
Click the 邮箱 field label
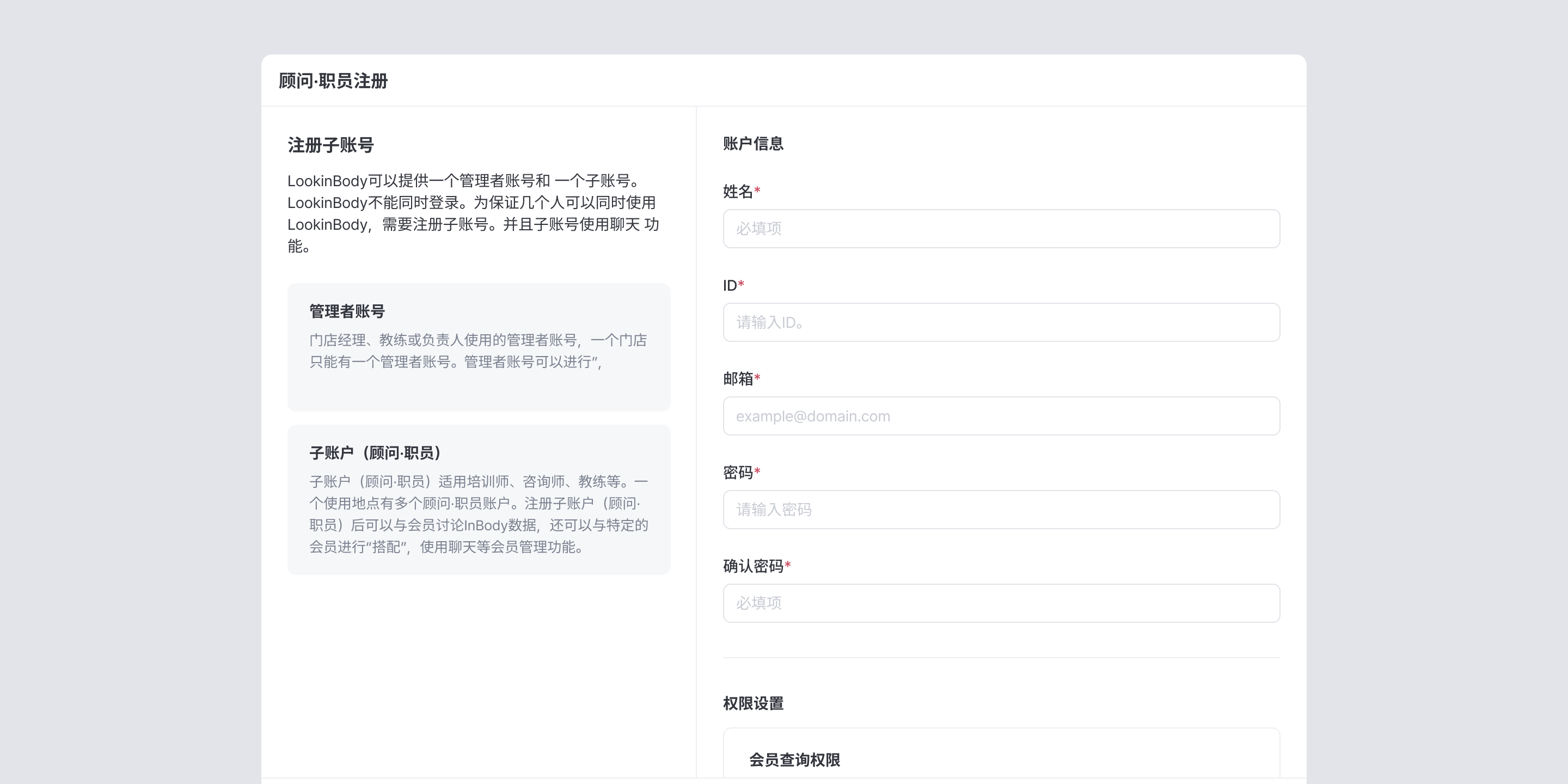pyautogui.click(x=738, y=378)
